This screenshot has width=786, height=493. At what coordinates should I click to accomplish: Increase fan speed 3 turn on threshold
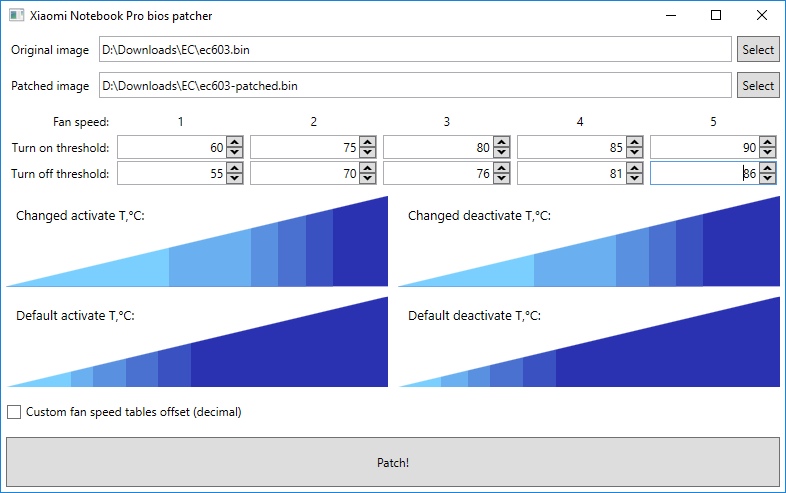(x=501, y=142)
